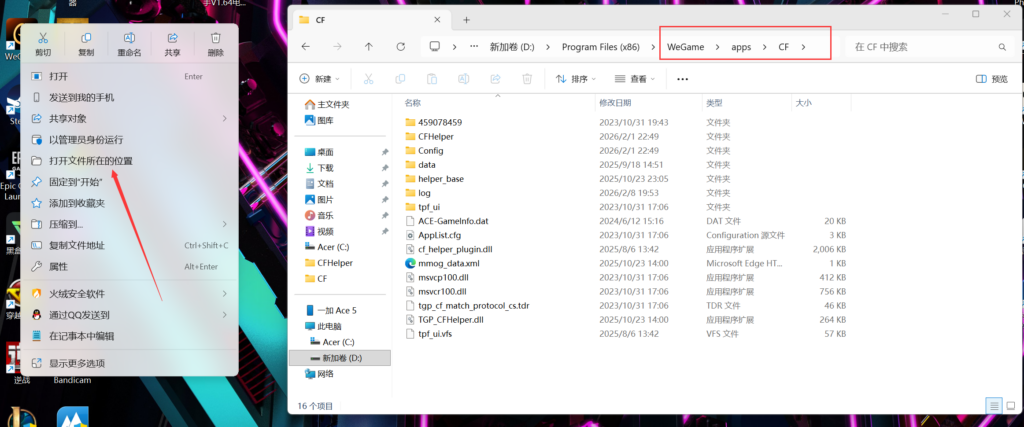Click 复制文件地址

pos(129,245)
